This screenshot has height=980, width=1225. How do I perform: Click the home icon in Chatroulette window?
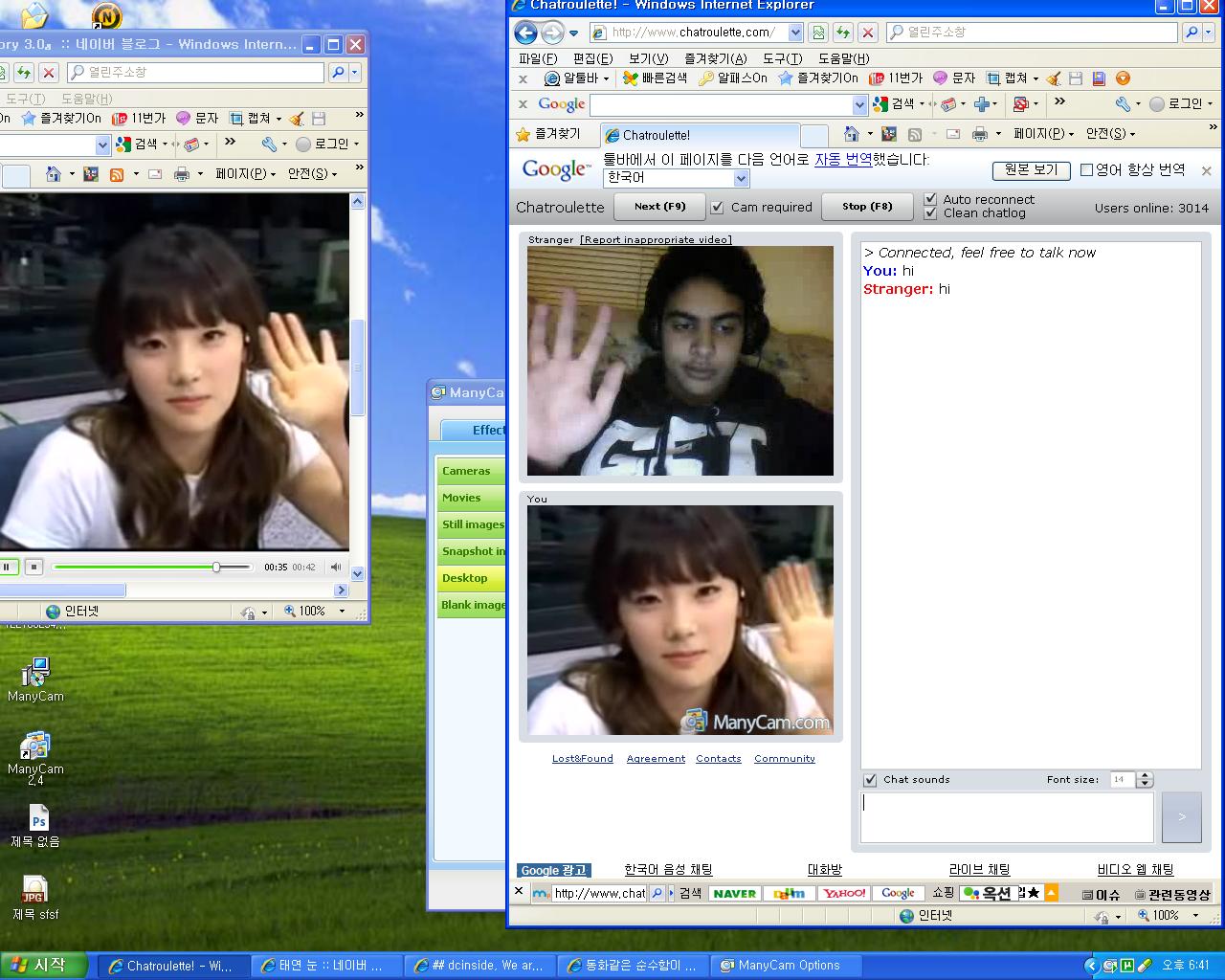pos(851,134)
